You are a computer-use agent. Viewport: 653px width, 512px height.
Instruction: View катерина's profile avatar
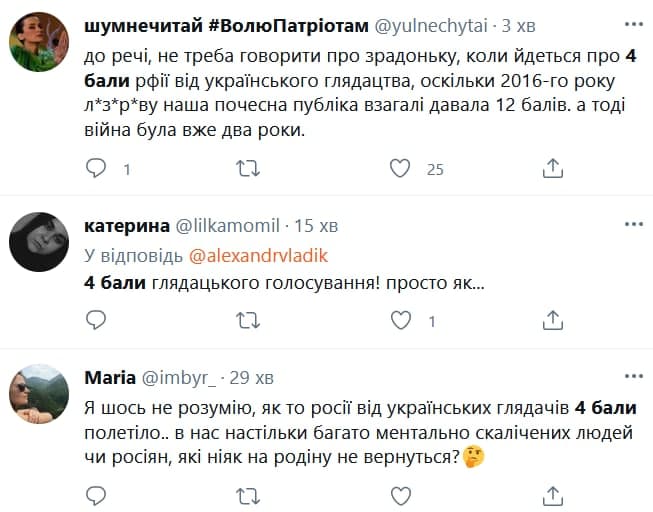[x=38, y=241]
